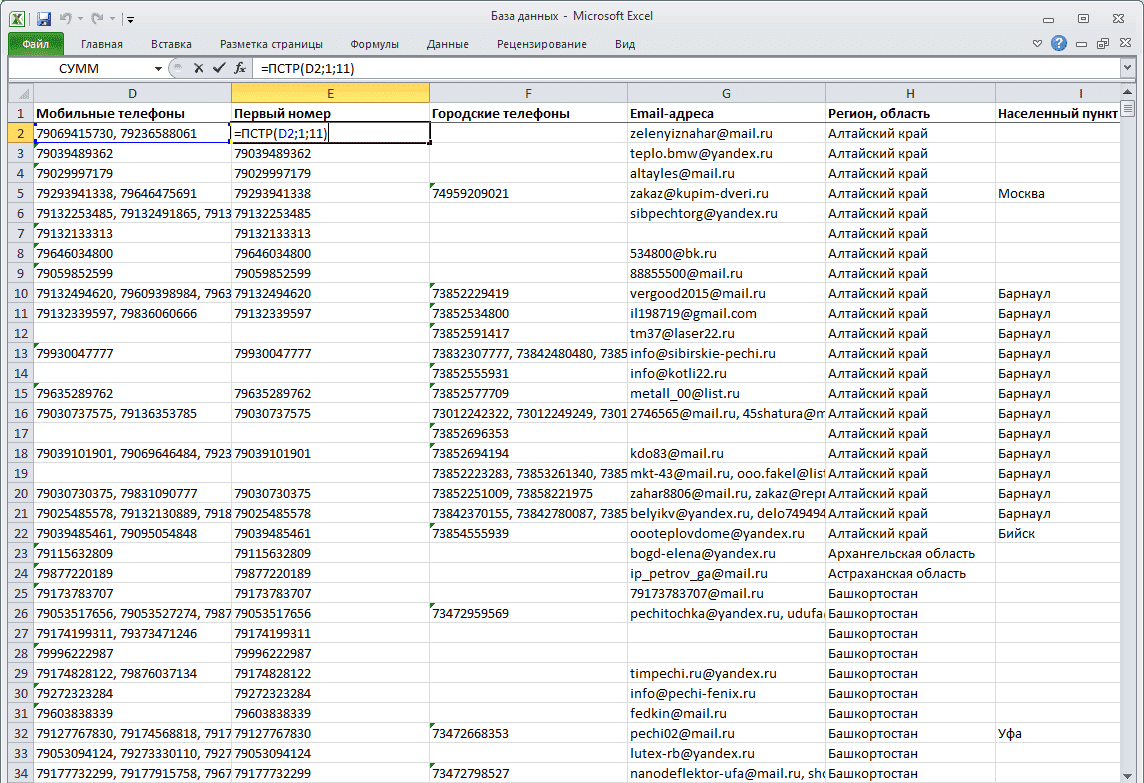Select column G header

click(x=726, y=93)
